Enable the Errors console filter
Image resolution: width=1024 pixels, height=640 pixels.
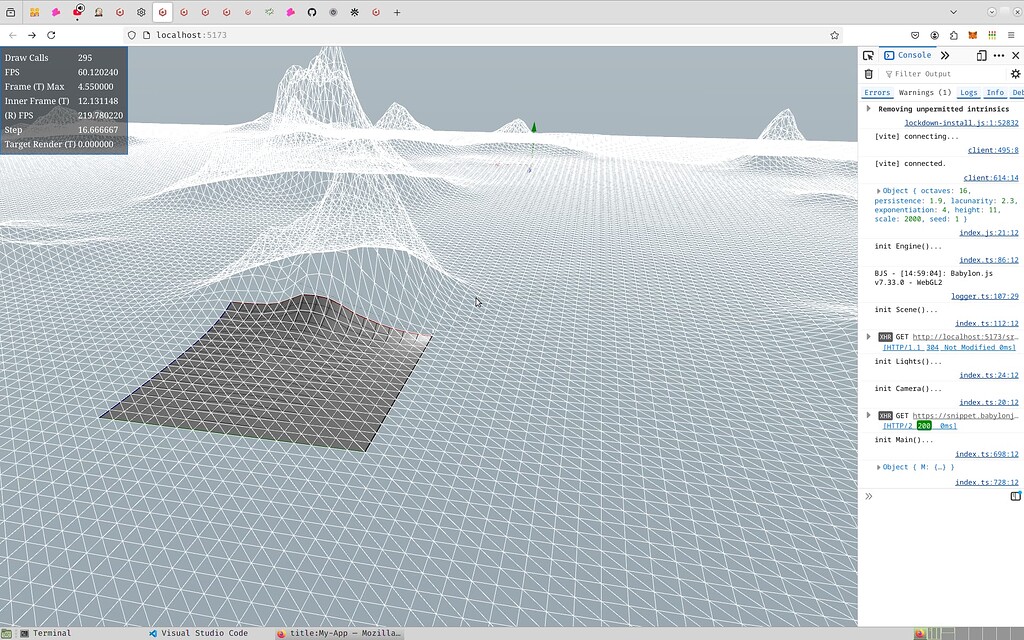pos(877,92)
